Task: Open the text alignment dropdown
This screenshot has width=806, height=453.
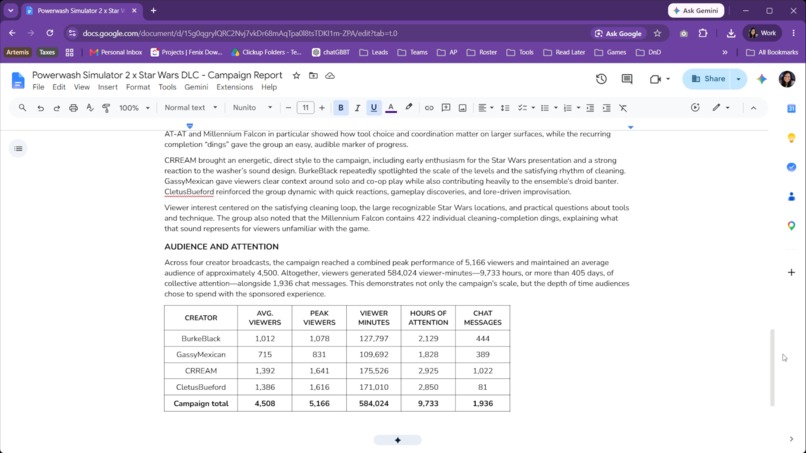Action: pos(486,108)
